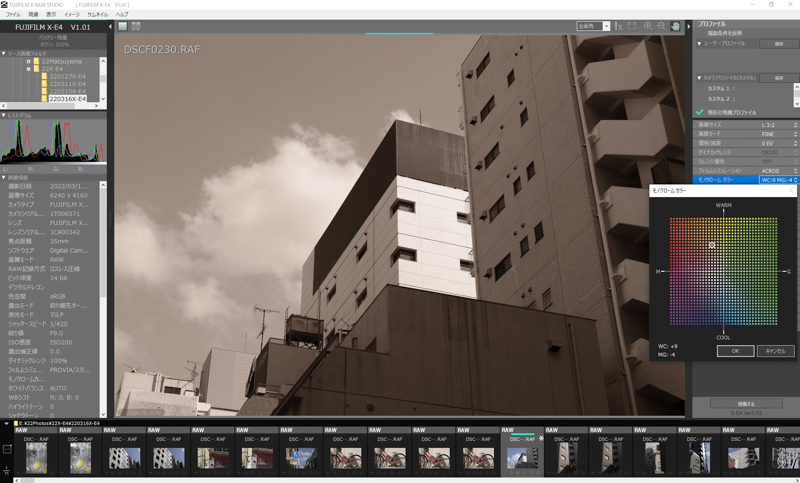Change the 0 EV push/pull stepper

click(x=795, y=143)
